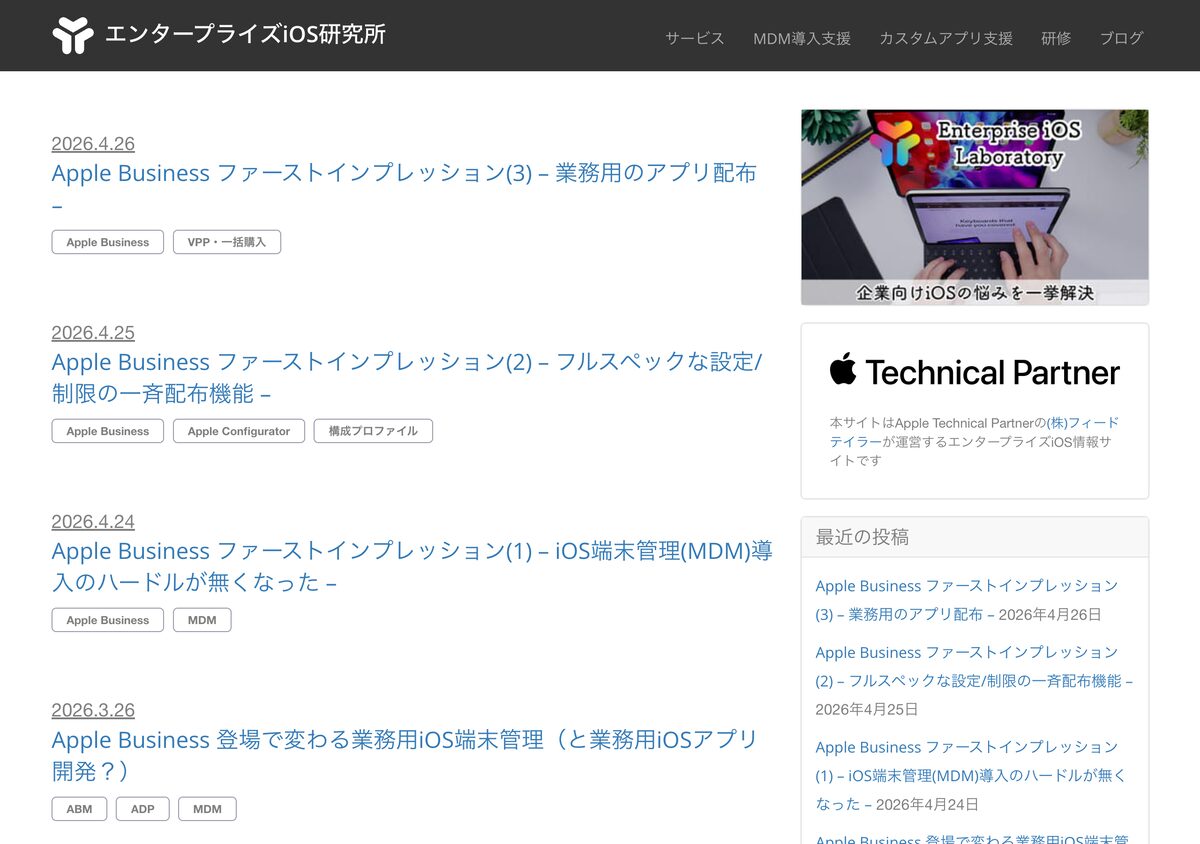The image size is (1200, 844).
Task: Click Apple Business tag under the 2026.4.26 post
Action: 108,242
